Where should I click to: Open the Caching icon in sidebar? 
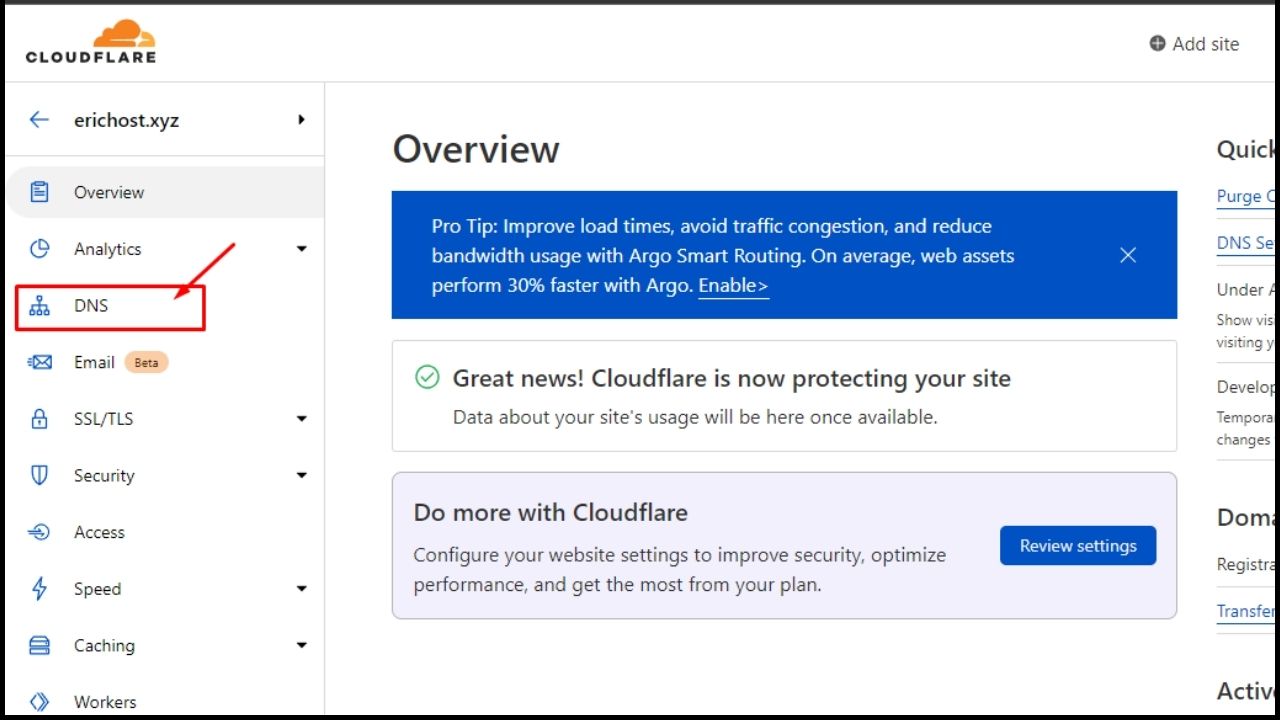[x=39, y=645]
